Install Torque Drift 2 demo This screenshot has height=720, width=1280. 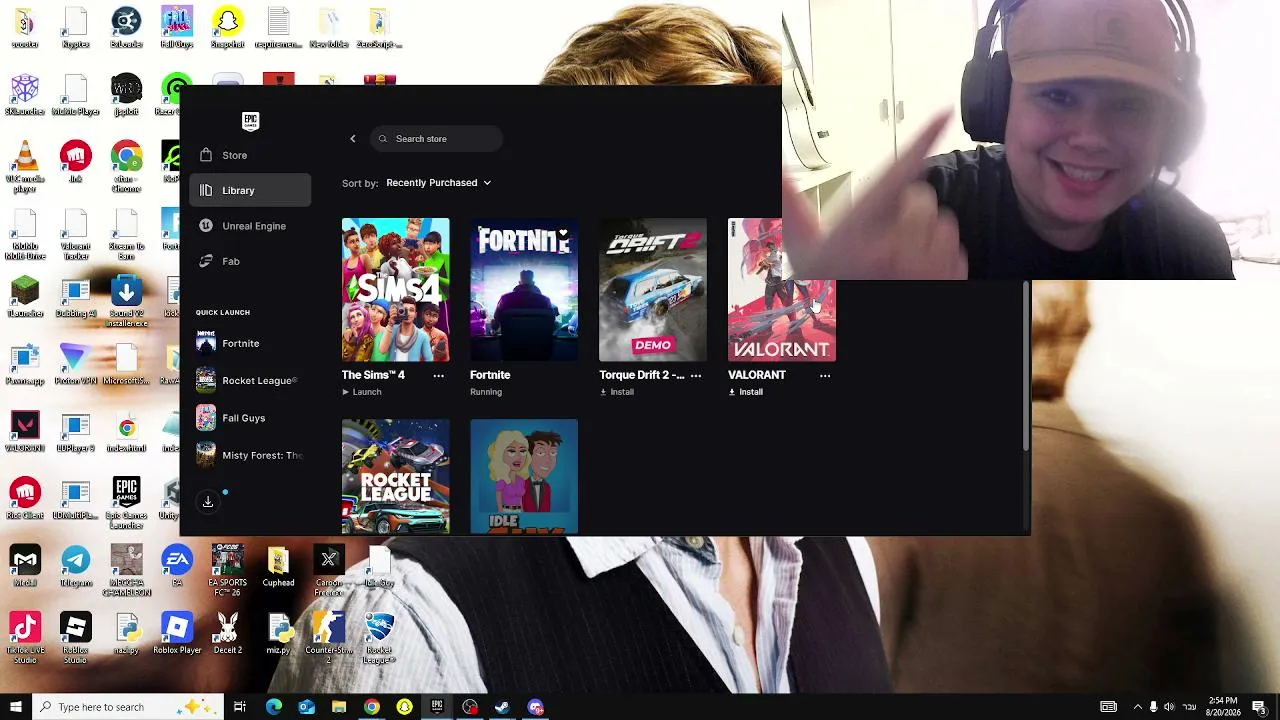(x=617, y=392)
